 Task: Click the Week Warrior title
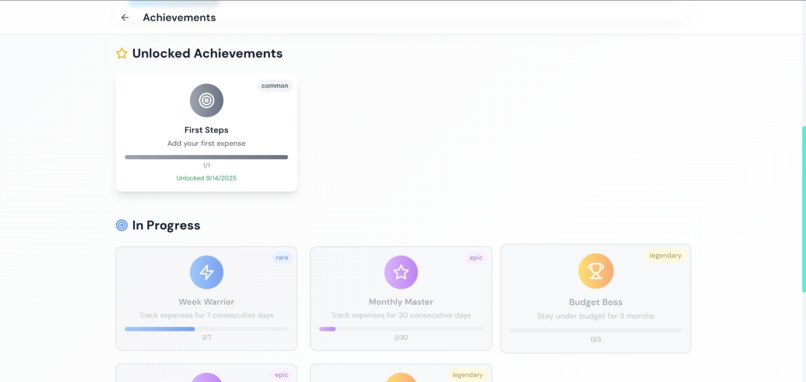[207, 302]
